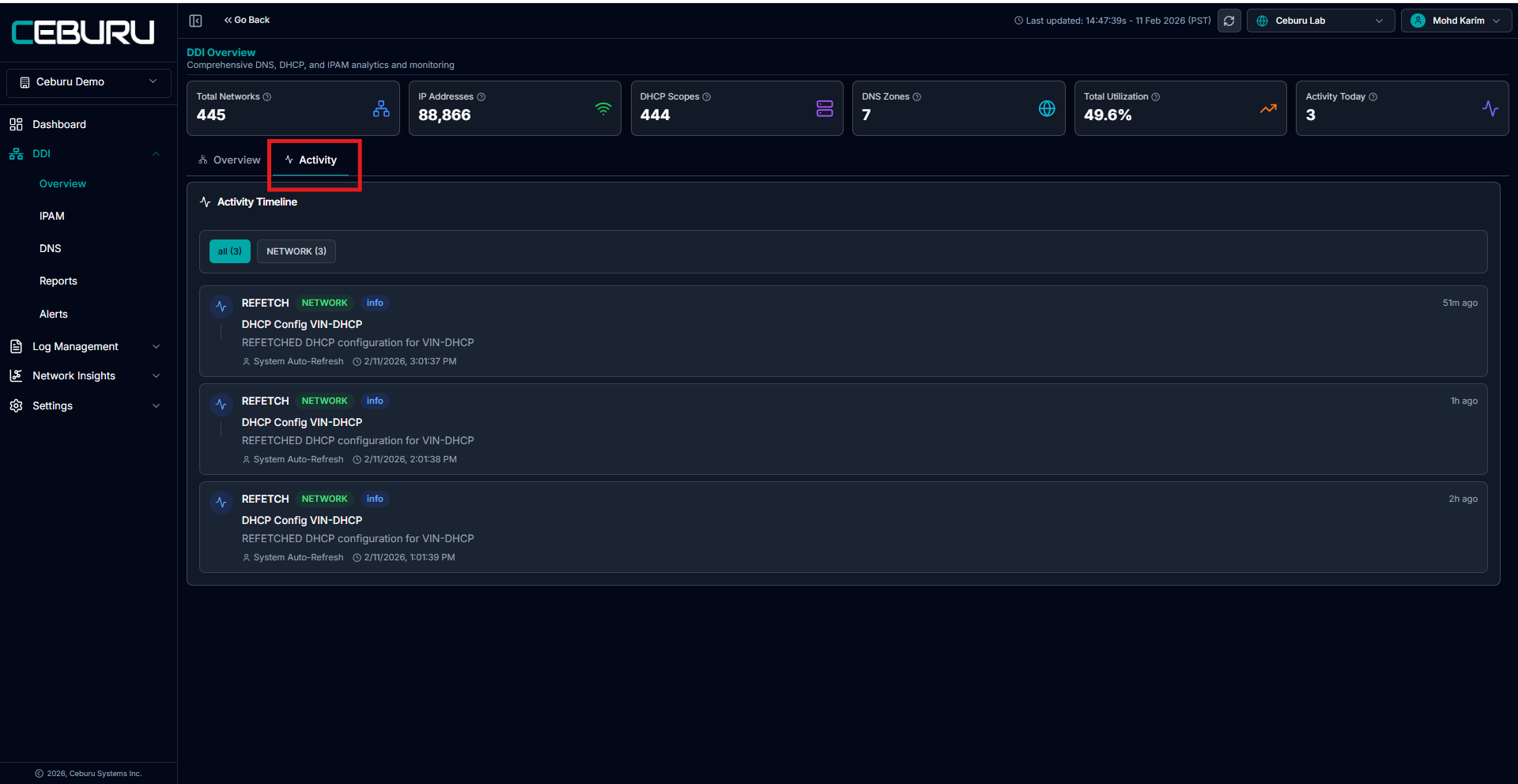Image resolution: width=1518 pixels, height=784 pixels.
Task: Click the Total Utilization help icon
Action: point(1156,97)
